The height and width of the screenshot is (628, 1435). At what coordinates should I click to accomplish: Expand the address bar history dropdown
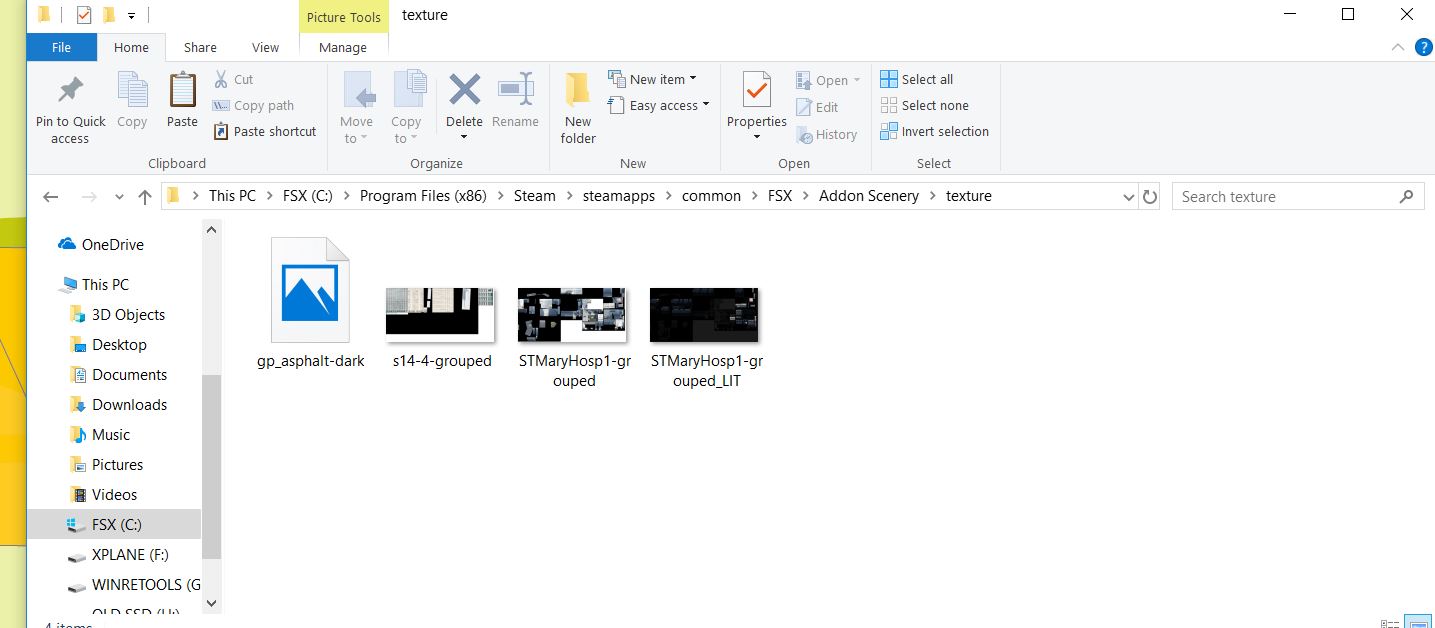[x=1128, y=197]
